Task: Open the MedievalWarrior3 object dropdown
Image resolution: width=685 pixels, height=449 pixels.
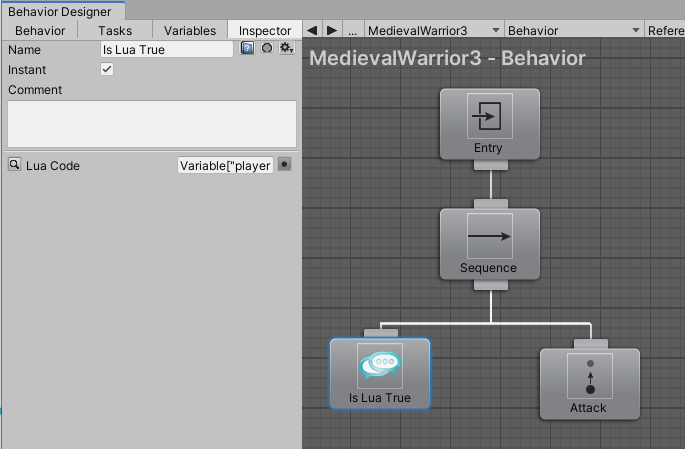Action: [434, 31]
